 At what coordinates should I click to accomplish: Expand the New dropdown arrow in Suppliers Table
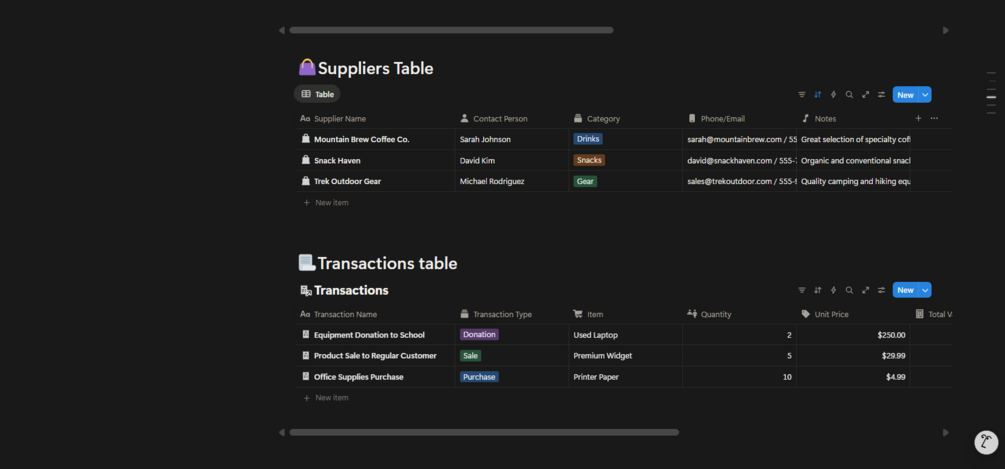click(925, 95)
